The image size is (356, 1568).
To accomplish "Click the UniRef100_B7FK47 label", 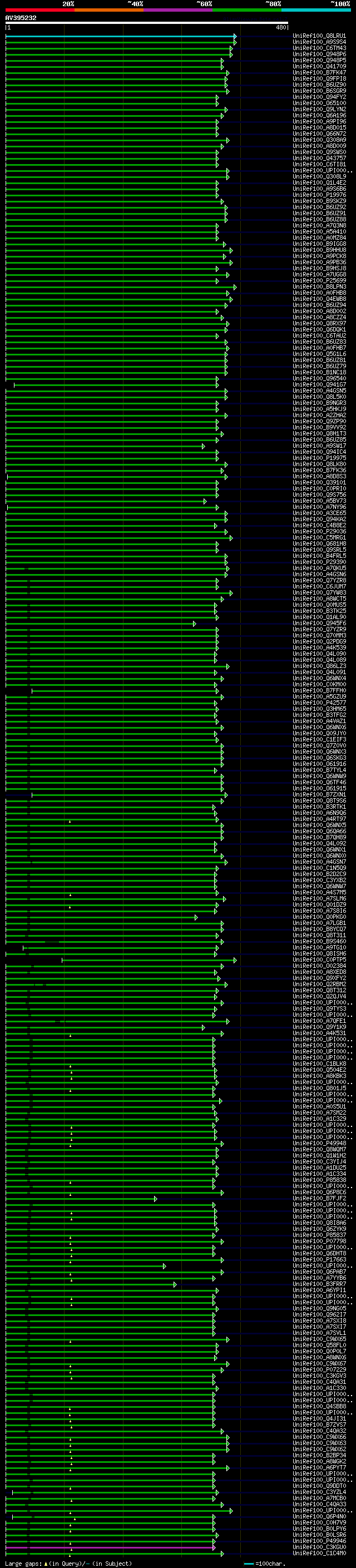I will click(319, 72).
